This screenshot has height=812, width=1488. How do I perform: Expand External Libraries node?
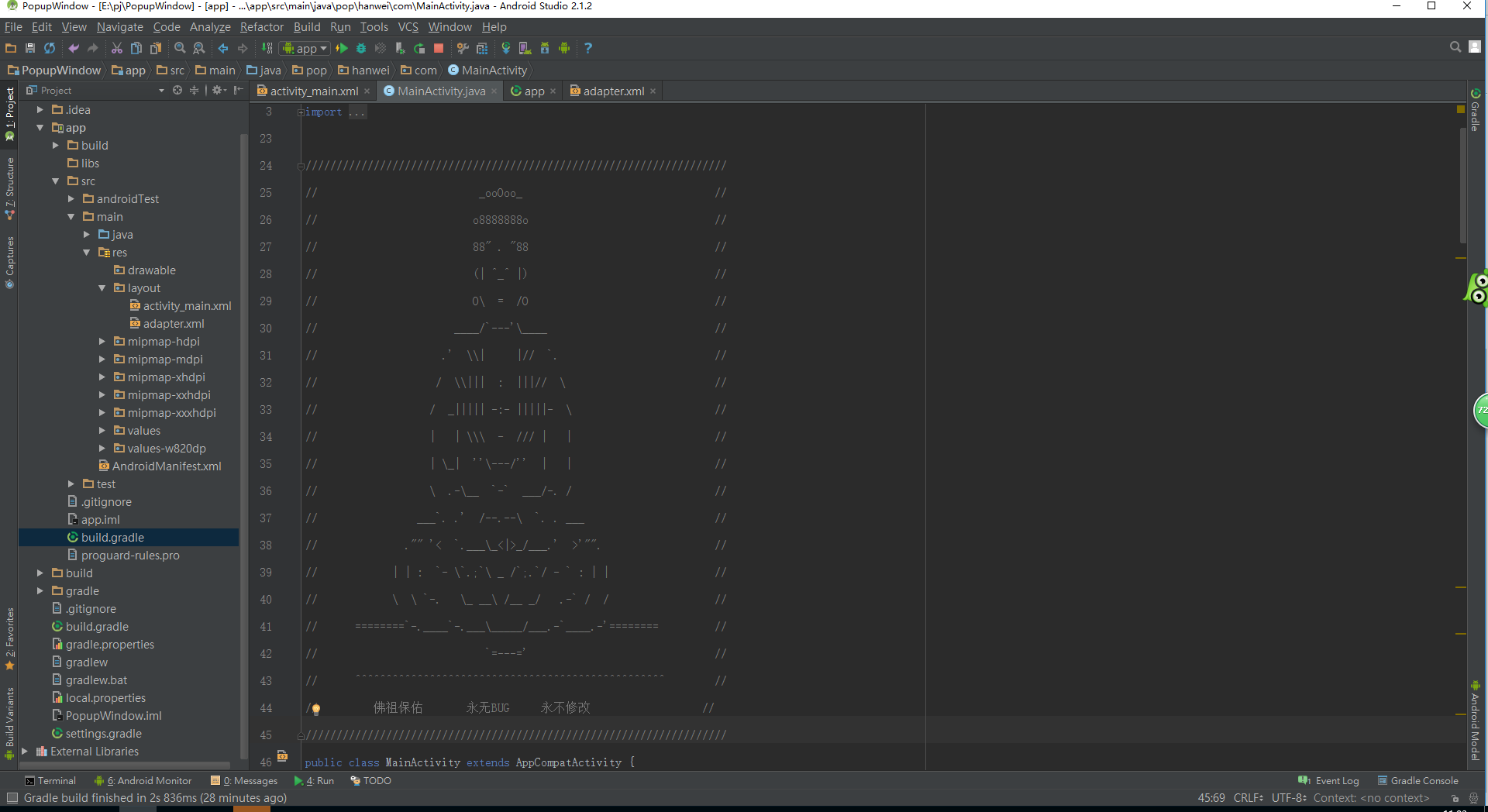[x=25, y=752]
